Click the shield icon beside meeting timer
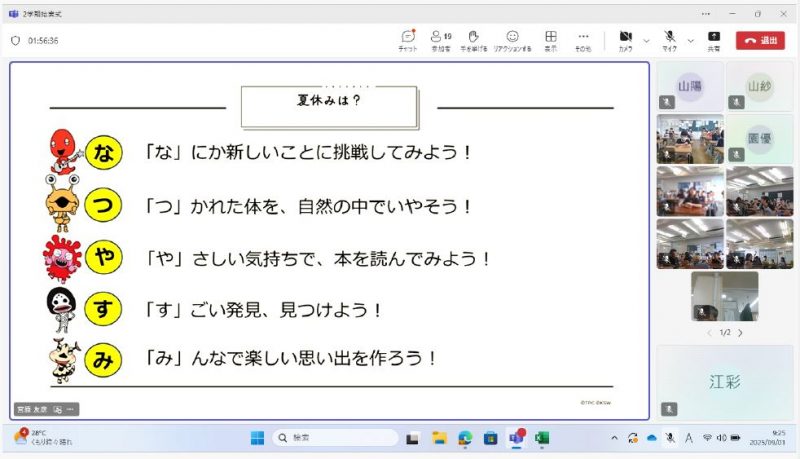The width and height of the screenshot is (800, 459). pos(15,41)
